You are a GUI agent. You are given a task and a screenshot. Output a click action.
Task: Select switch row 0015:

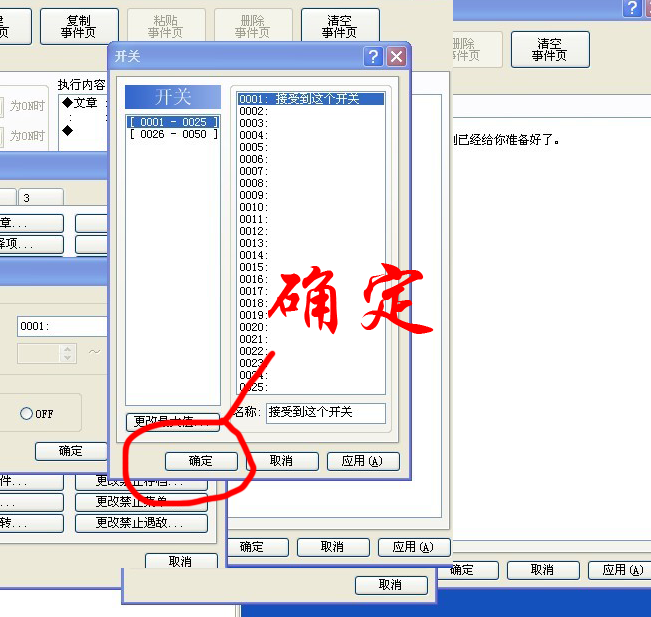311,267
